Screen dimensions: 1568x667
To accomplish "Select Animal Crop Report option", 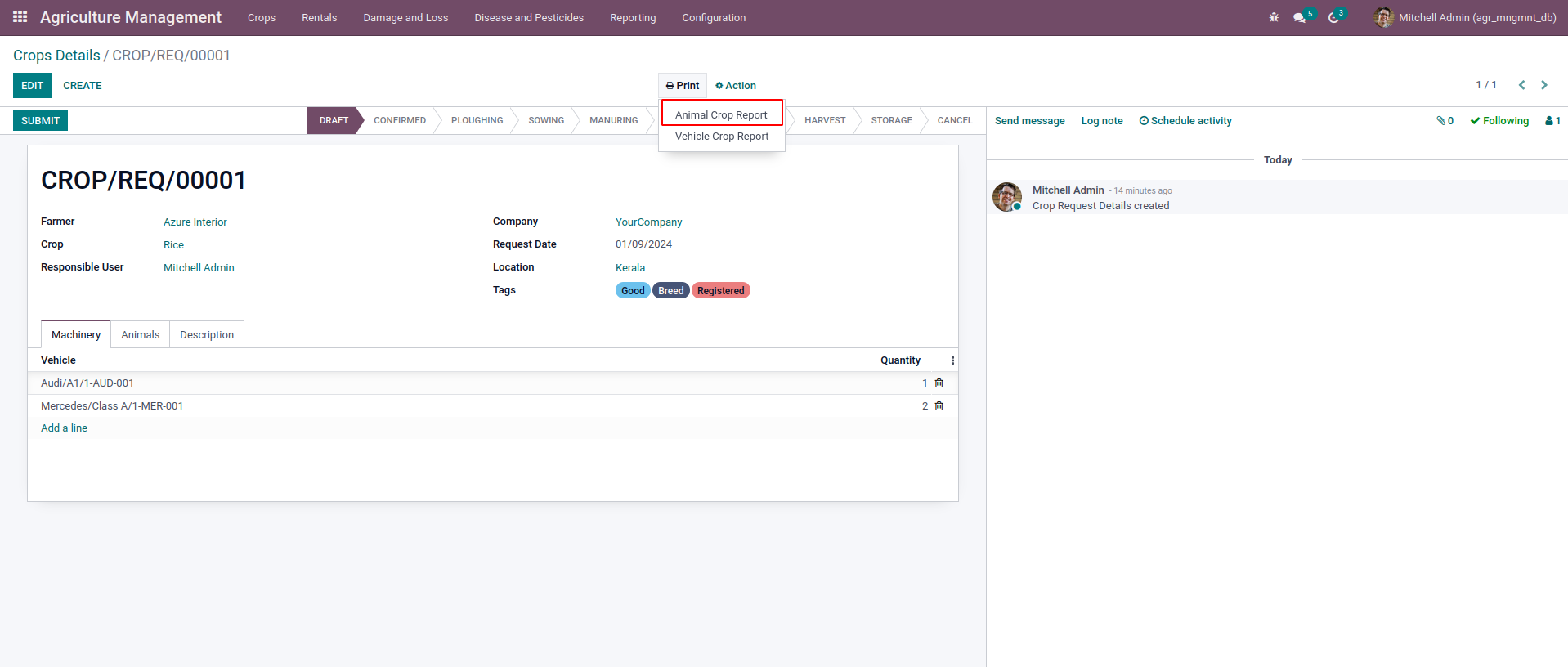I will 722,115.
